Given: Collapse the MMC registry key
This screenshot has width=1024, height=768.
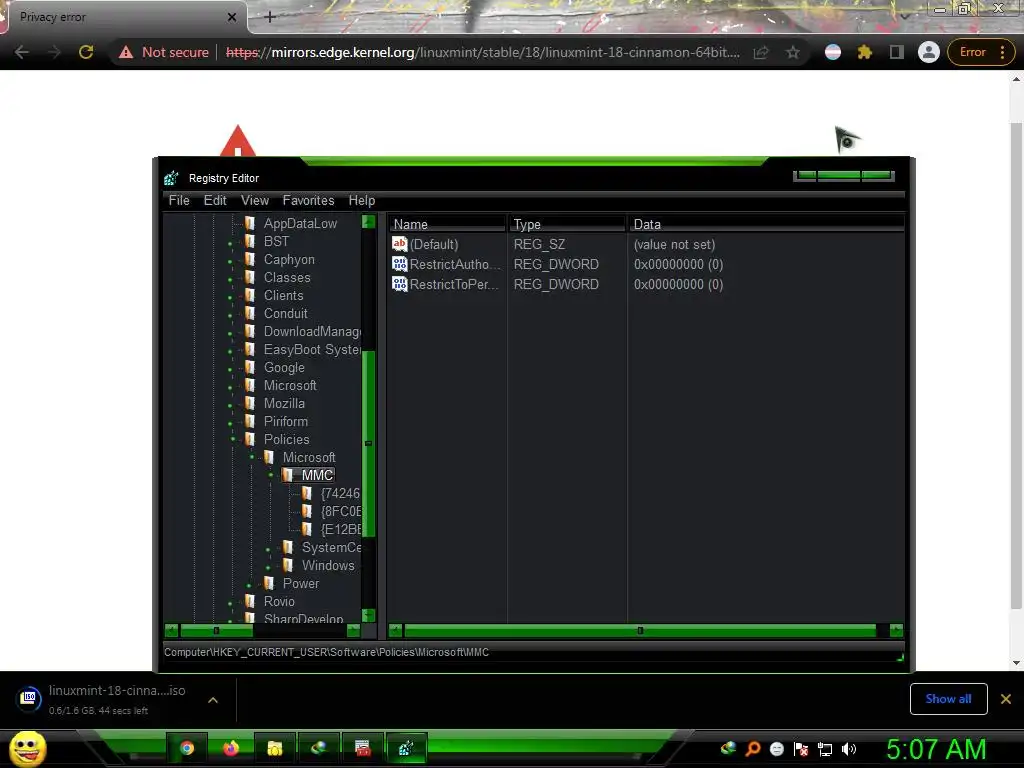Looking at the screenshot, I should pos(270,475).
